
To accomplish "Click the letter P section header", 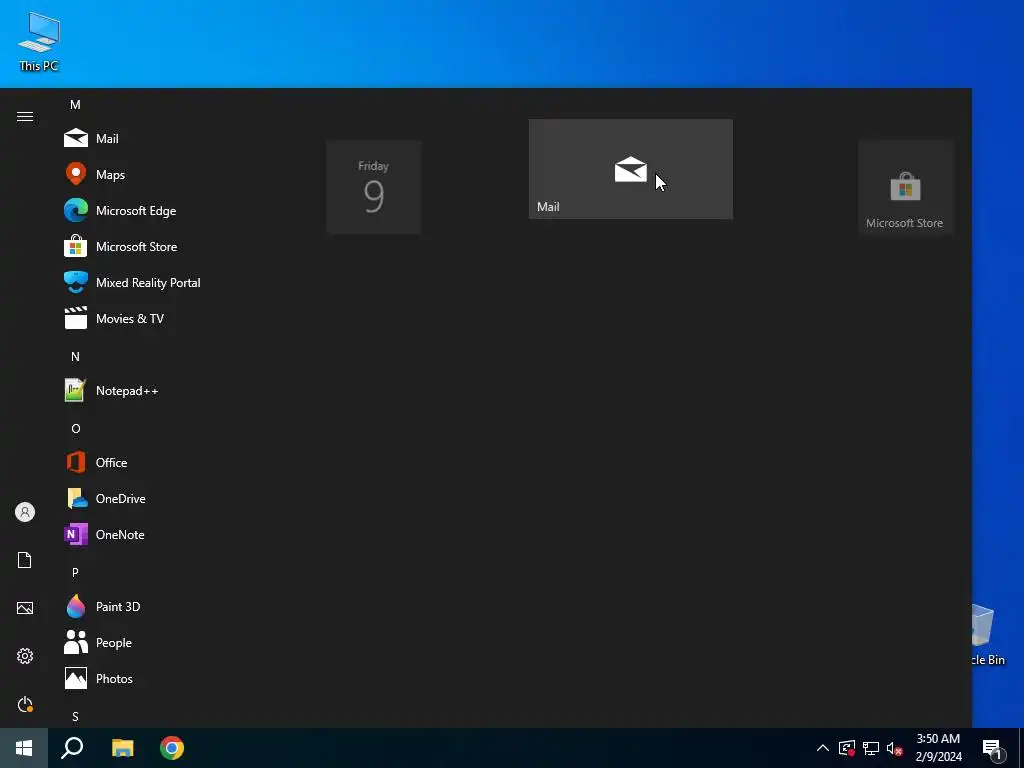I will click(x=75, y=572).
